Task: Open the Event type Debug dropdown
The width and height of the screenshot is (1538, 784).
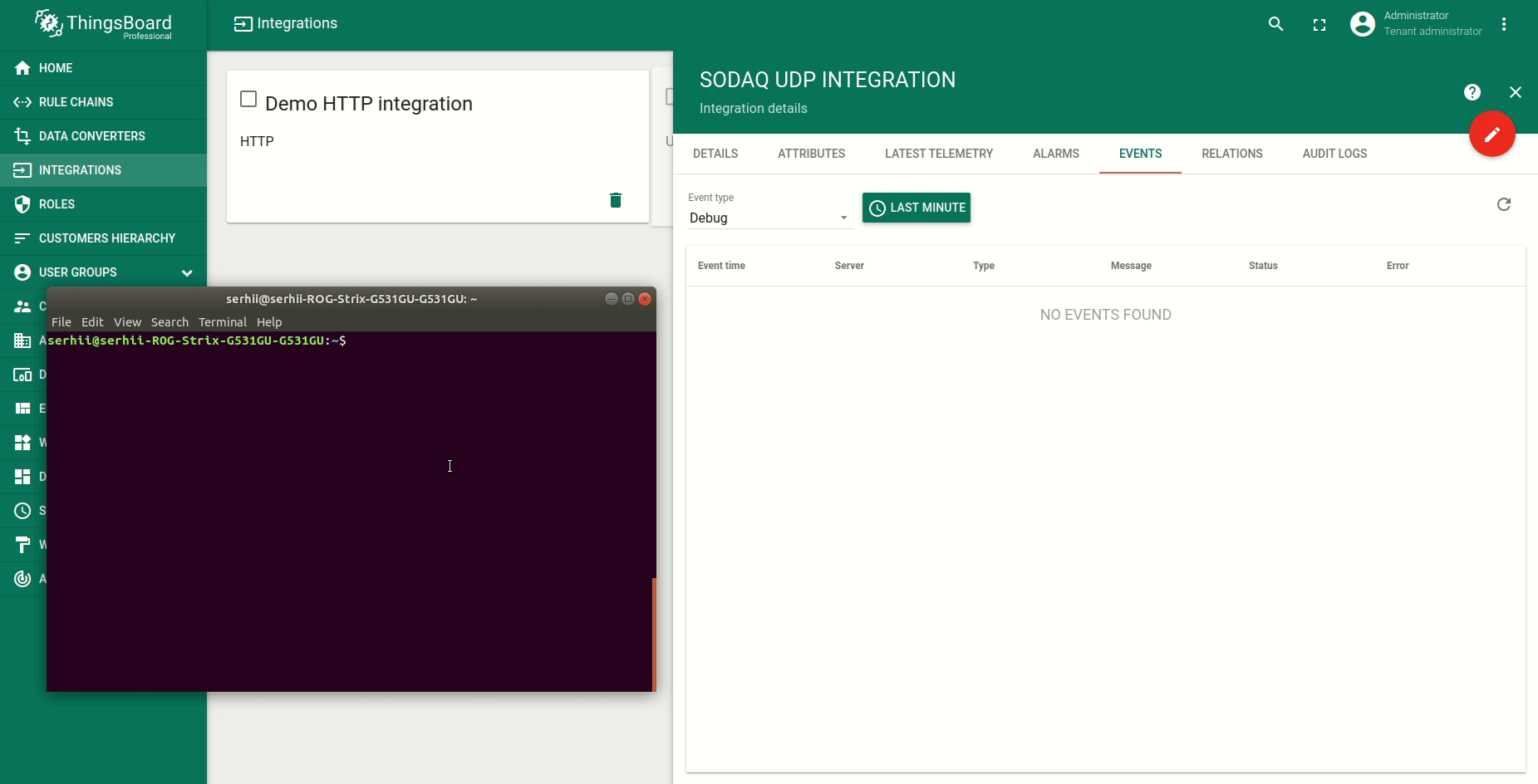Action: pyautogui.click(x=768, y=218)
